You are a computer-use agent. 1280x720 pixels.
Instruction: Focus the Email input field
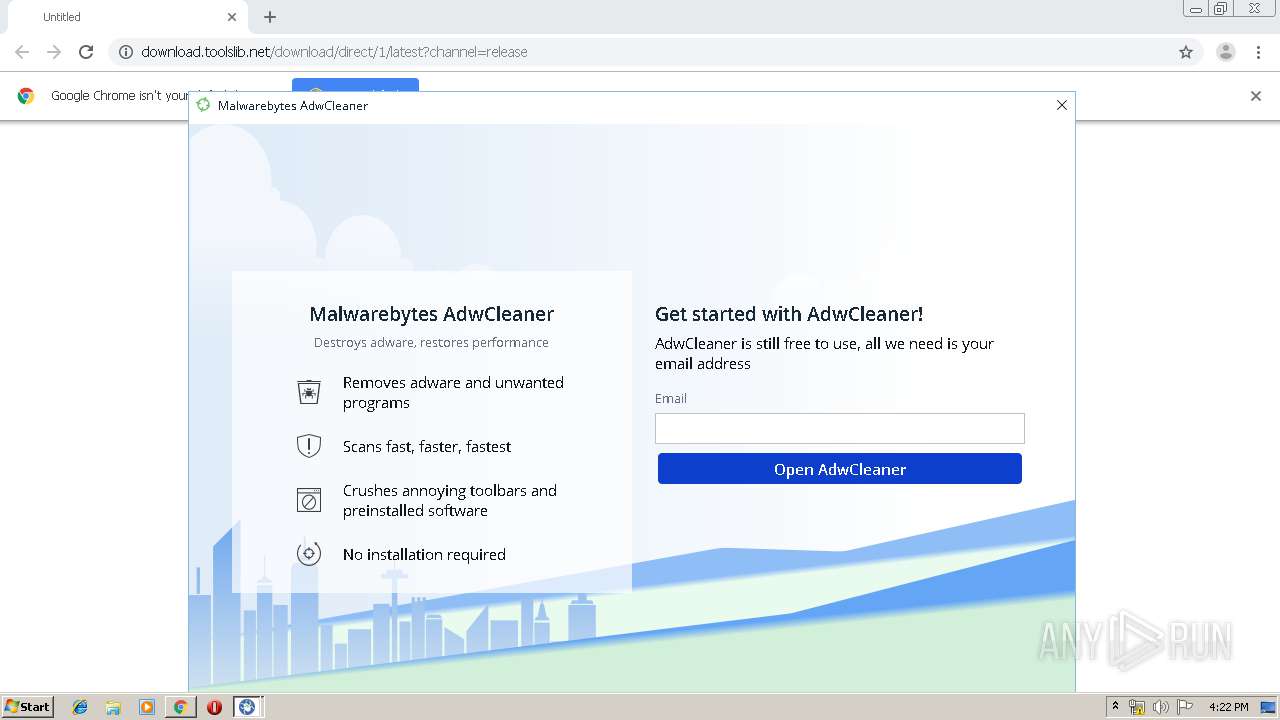[840, 428]
